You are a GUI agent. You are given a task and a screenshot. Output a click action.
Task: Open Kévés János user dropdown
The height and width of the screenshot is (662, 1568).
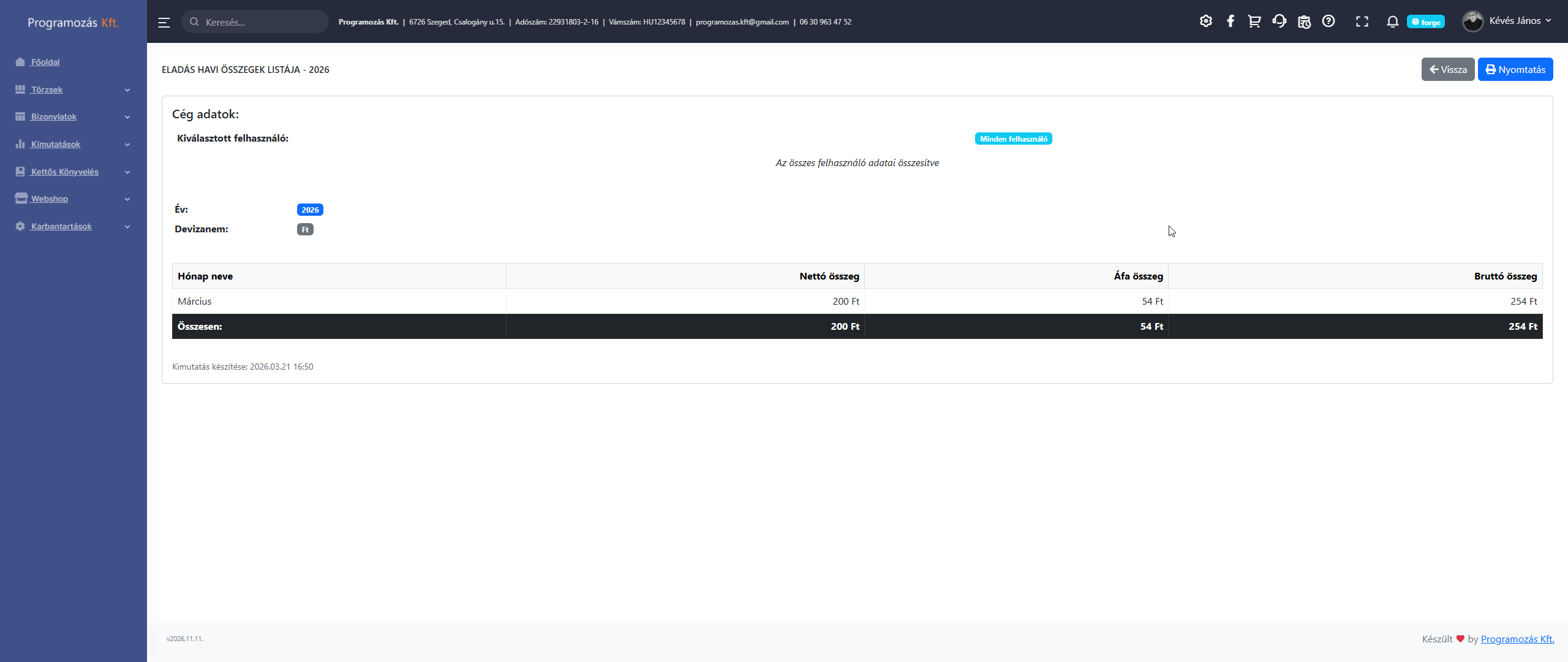point(1508,21)
